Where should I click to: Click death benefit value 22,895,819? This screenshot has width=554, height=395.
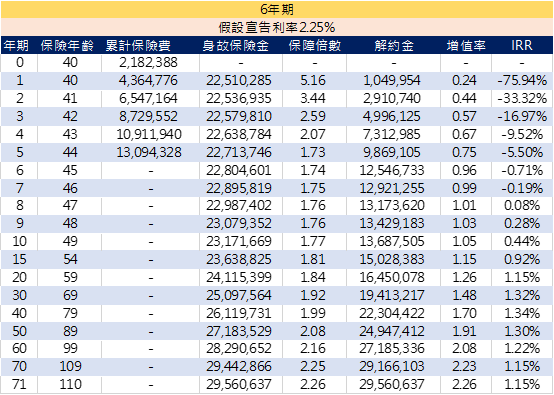pos(239,189)
